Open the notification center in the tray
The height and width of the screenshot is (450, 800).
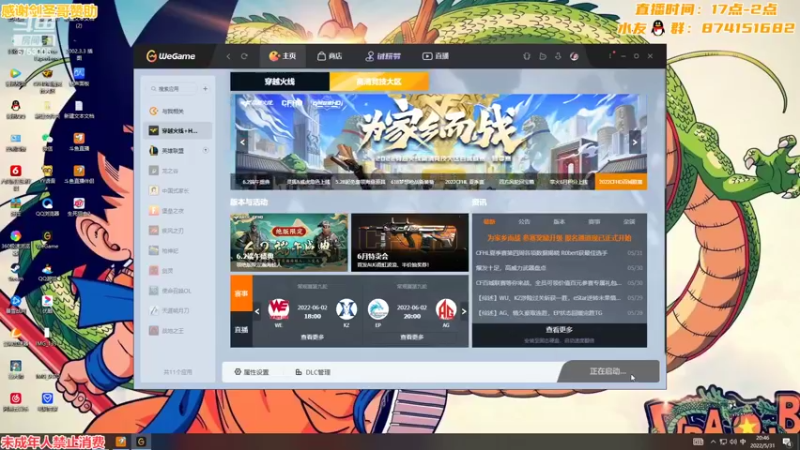click(x=788, y=442)
